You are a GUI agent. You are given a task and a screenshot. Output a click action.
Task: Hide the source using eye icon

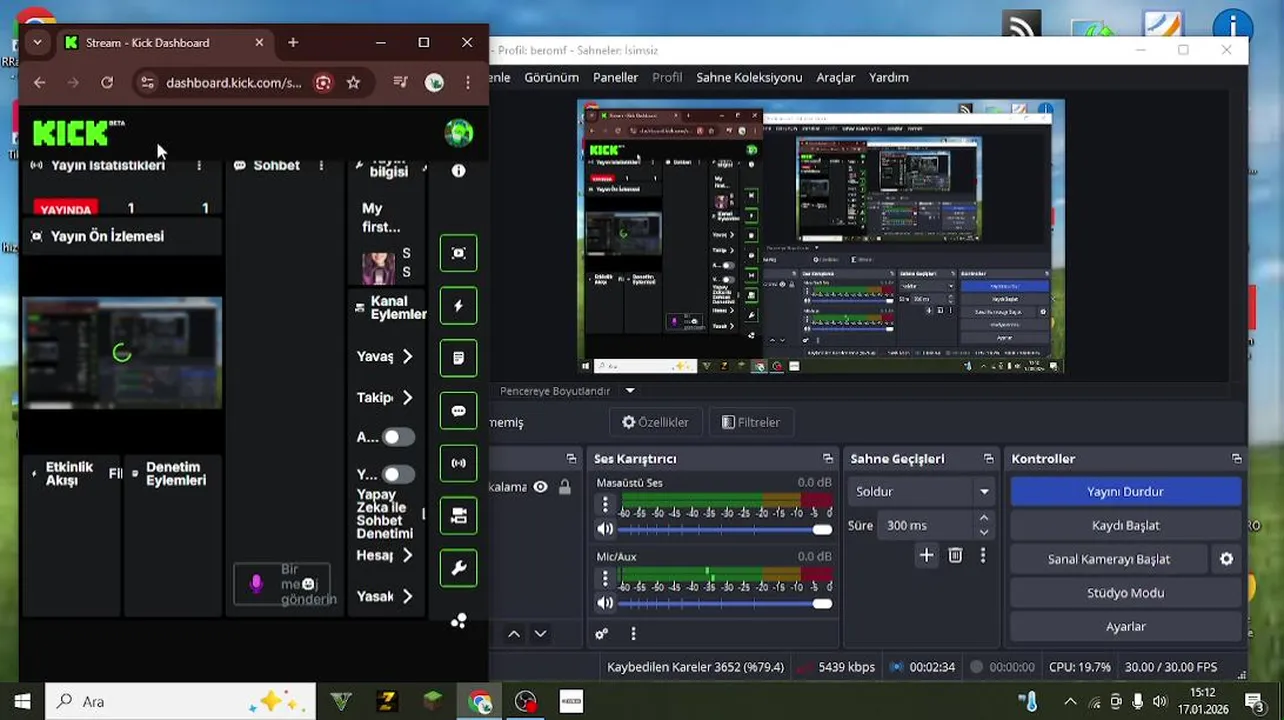click(x=540, y=487)
